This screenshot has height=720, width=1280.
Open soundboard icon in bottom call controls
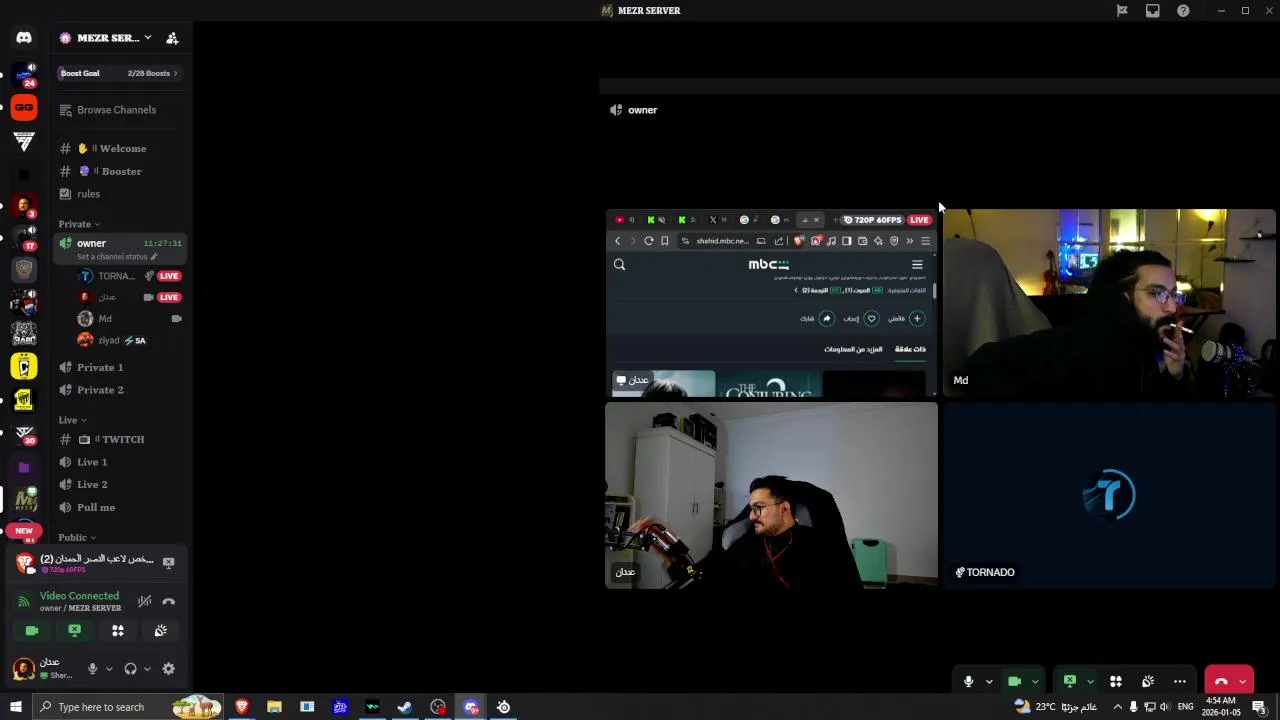(1148, 681)
